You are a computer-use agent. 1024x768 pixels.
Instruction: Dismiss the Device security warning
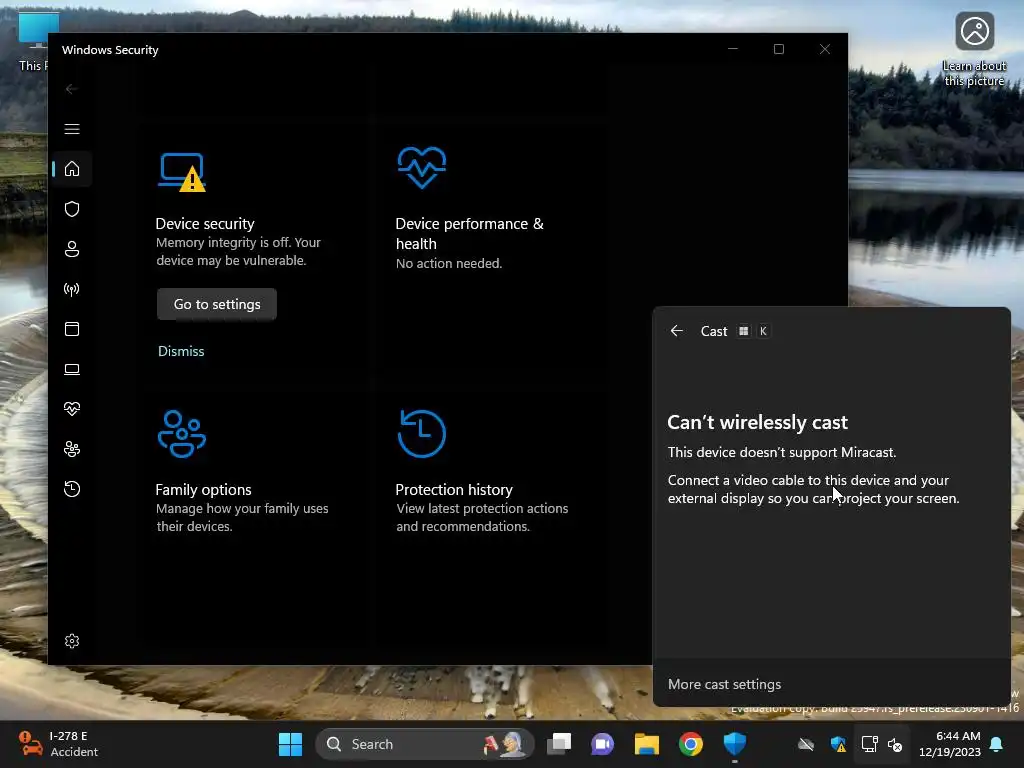pyautogui.click(x=181, y=351)
